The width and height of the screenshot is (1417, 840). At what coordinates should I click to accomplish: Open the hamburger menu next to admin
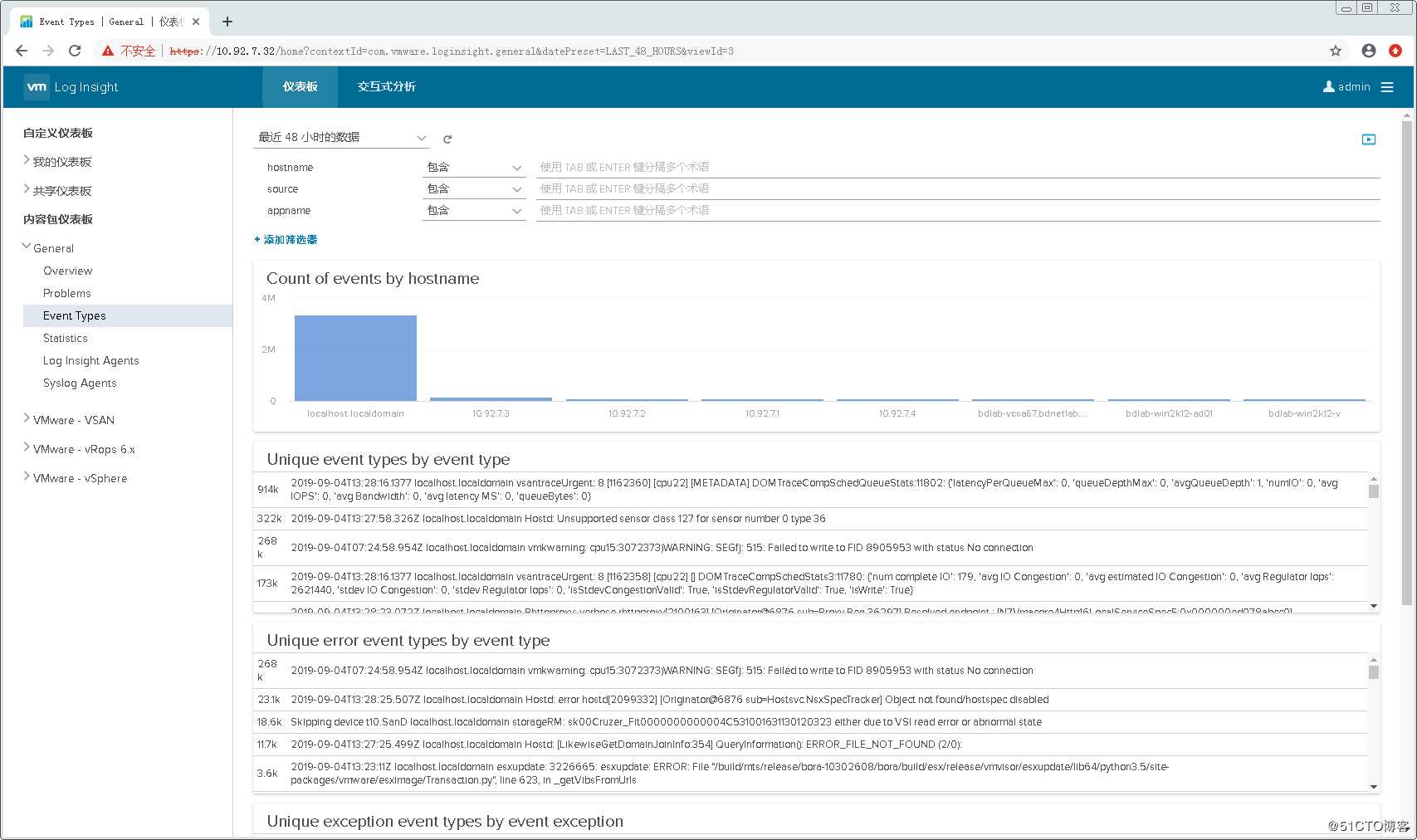click(x=1387, y=87)
